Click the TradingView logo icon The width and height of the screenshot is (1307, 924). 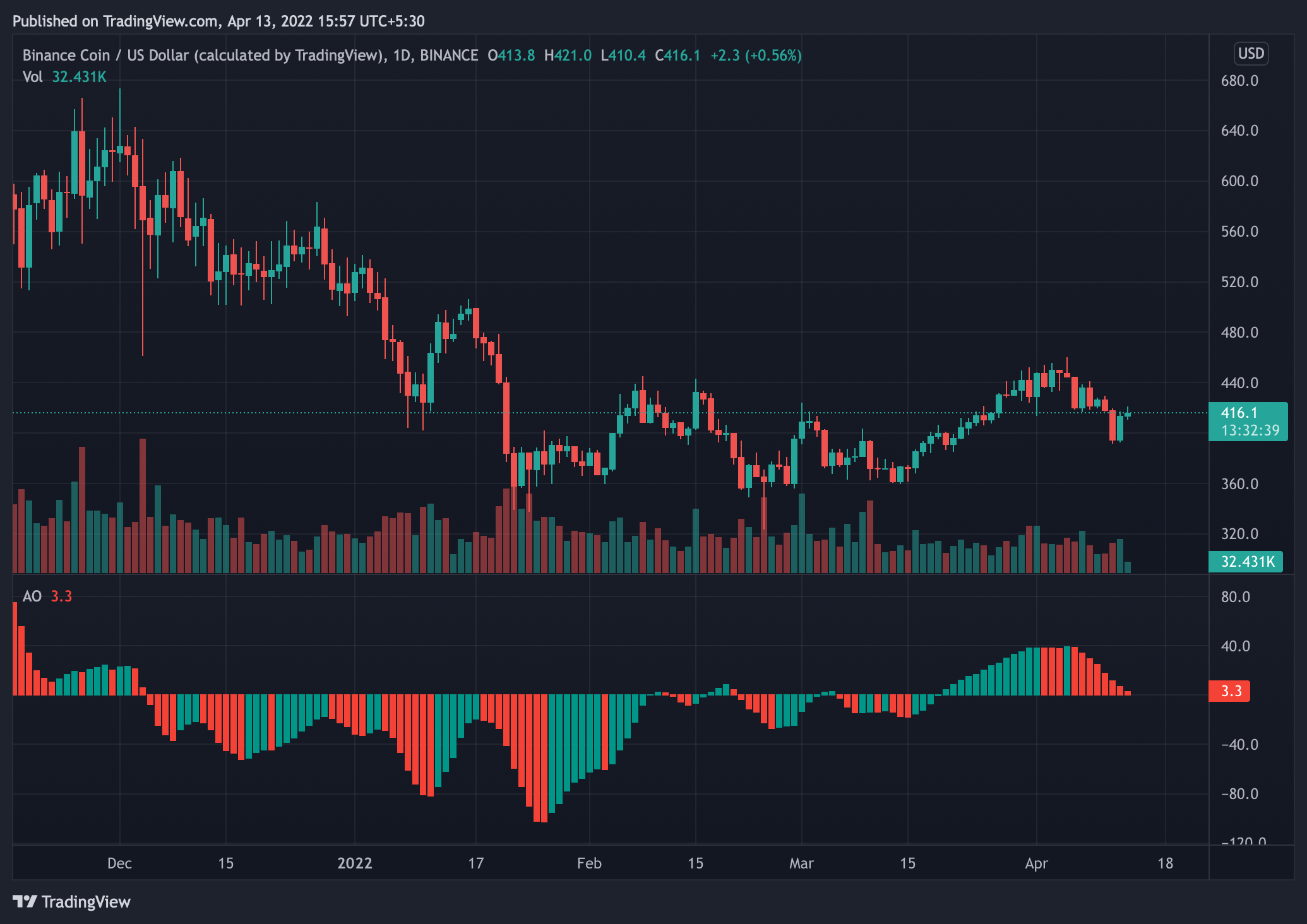coord(25,901)
